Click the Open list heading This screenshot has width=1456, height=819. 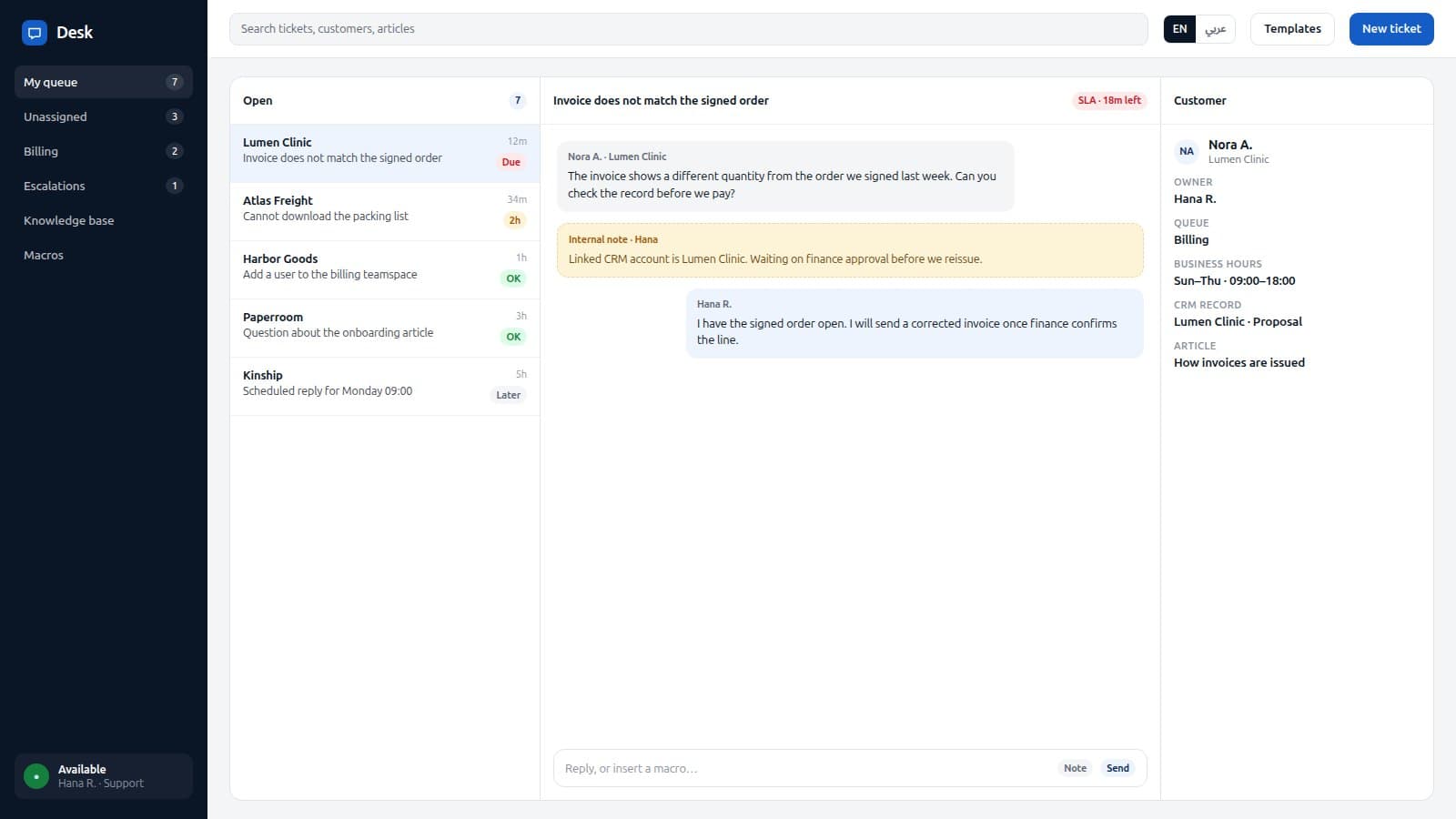[258, 101]
